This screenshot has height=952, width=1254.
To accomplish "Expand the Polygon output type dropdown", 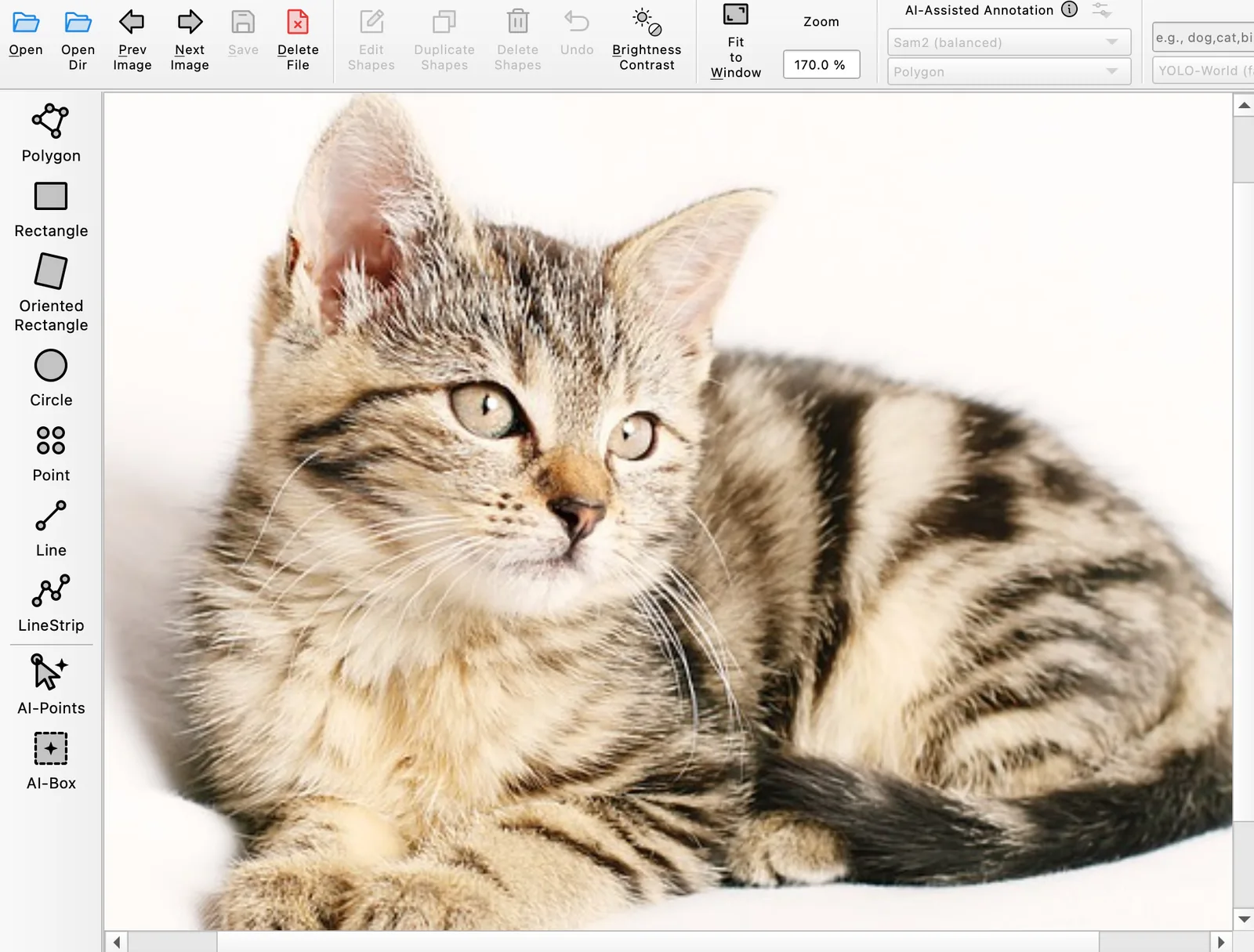I will pyautogui.click(x=1009, y=71).
